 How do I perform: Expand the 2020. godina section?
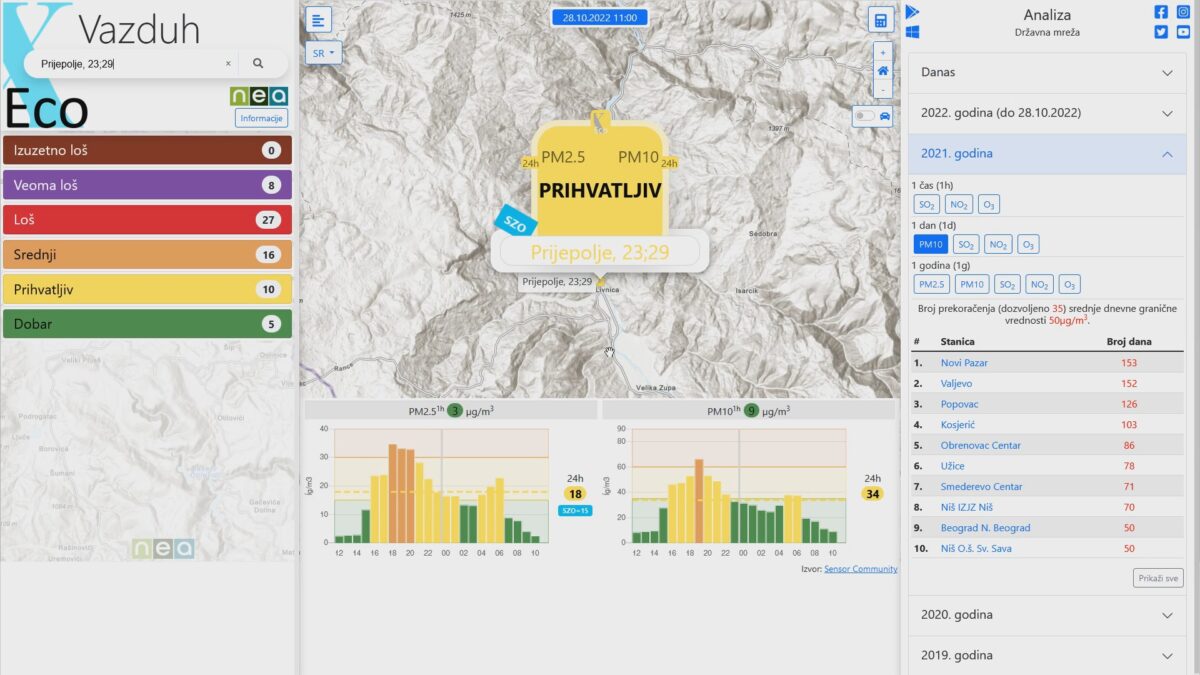(1047, 615)
